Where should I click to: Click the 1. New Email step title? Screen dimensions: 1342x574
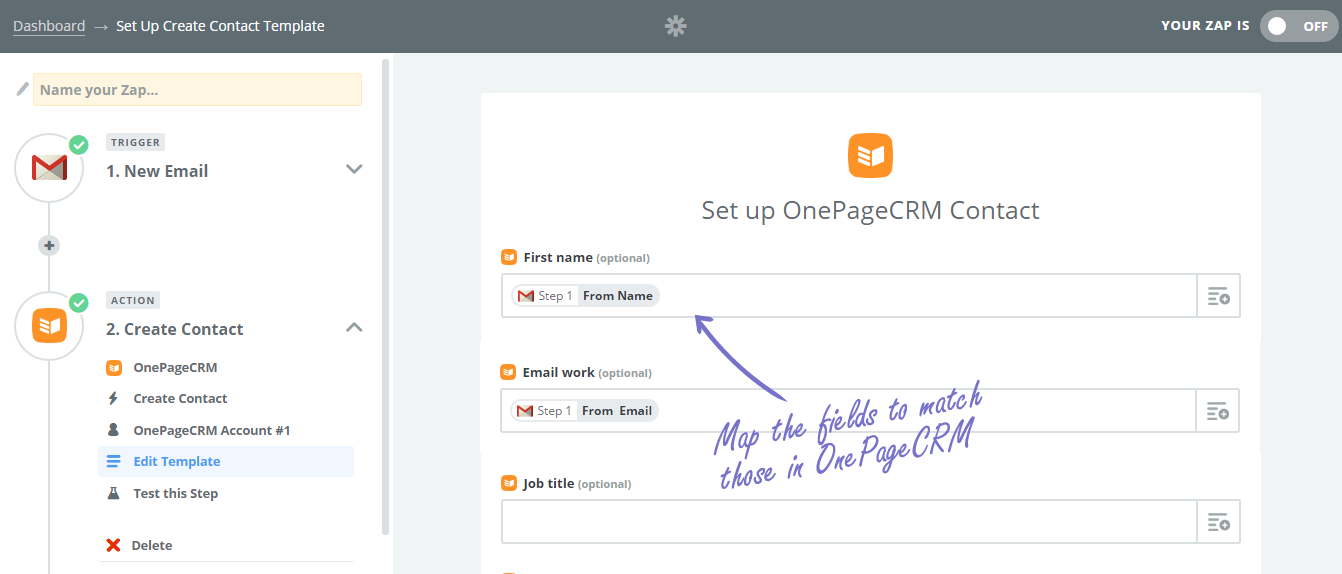click(157, 171)
